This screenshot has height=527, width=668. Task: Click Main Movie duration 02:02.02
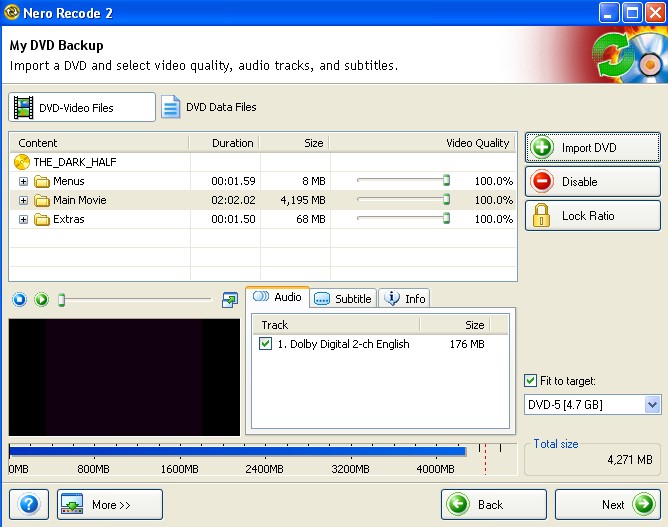coord(233,200)
